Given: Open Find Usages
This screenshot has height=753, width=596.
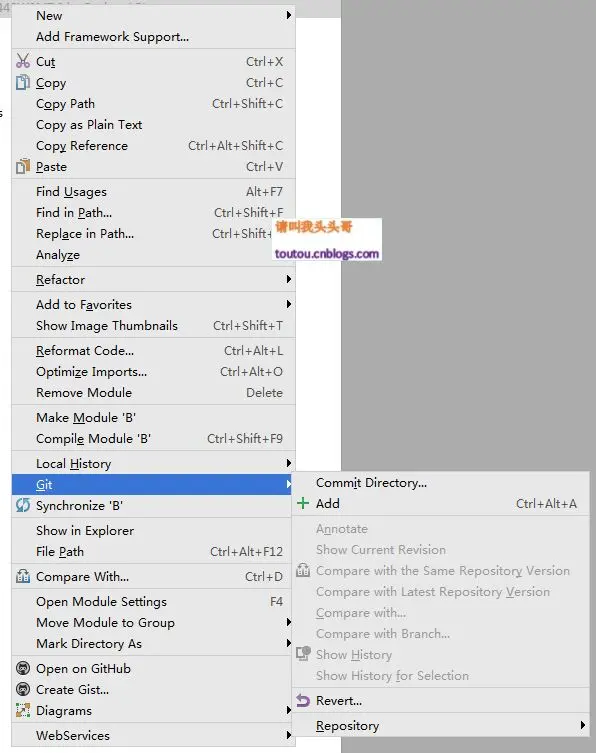Looking at the screenshot, I should point(153,191).
